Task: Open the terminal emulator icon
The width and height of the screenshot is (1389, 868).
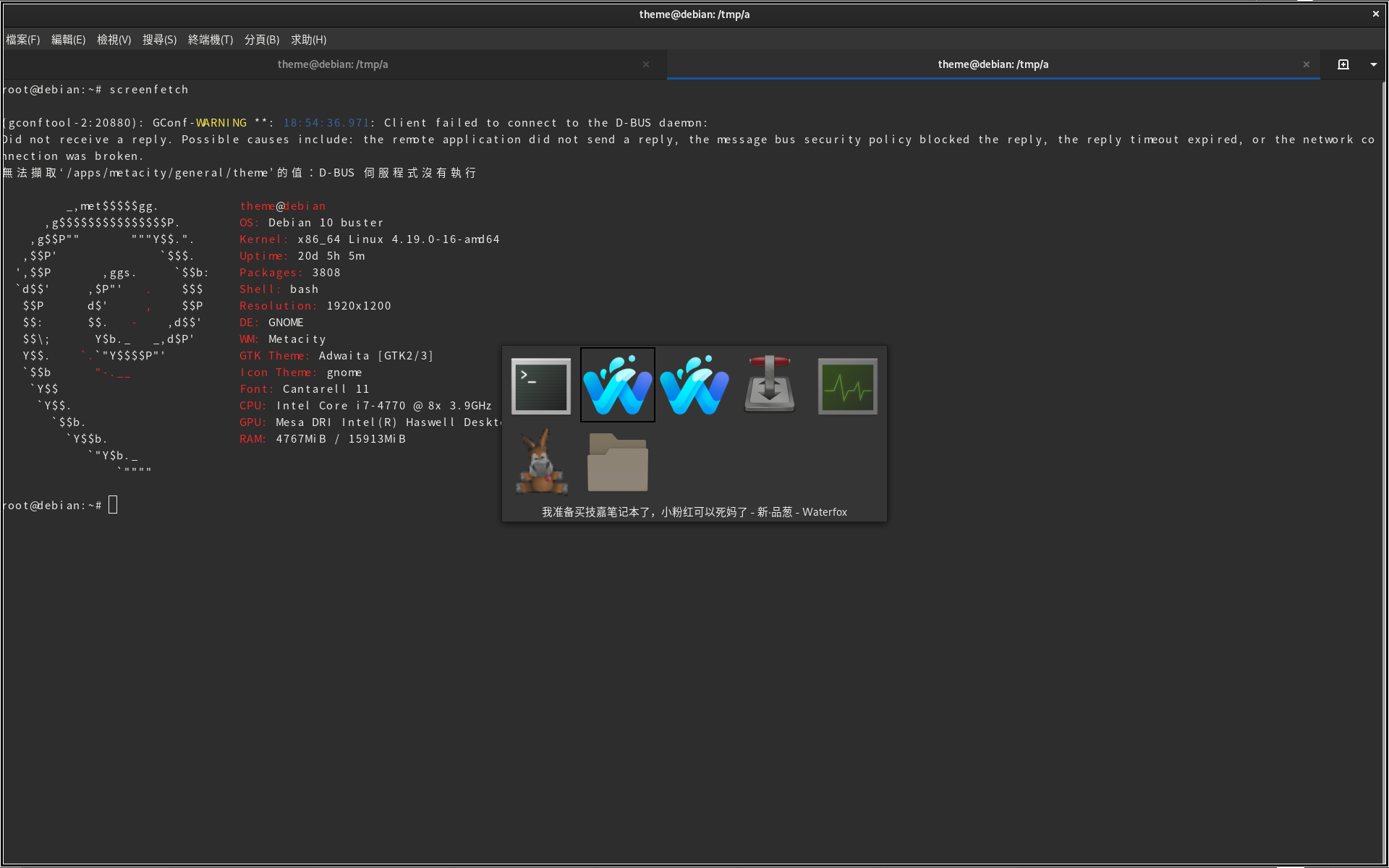Action: (540, 383)
